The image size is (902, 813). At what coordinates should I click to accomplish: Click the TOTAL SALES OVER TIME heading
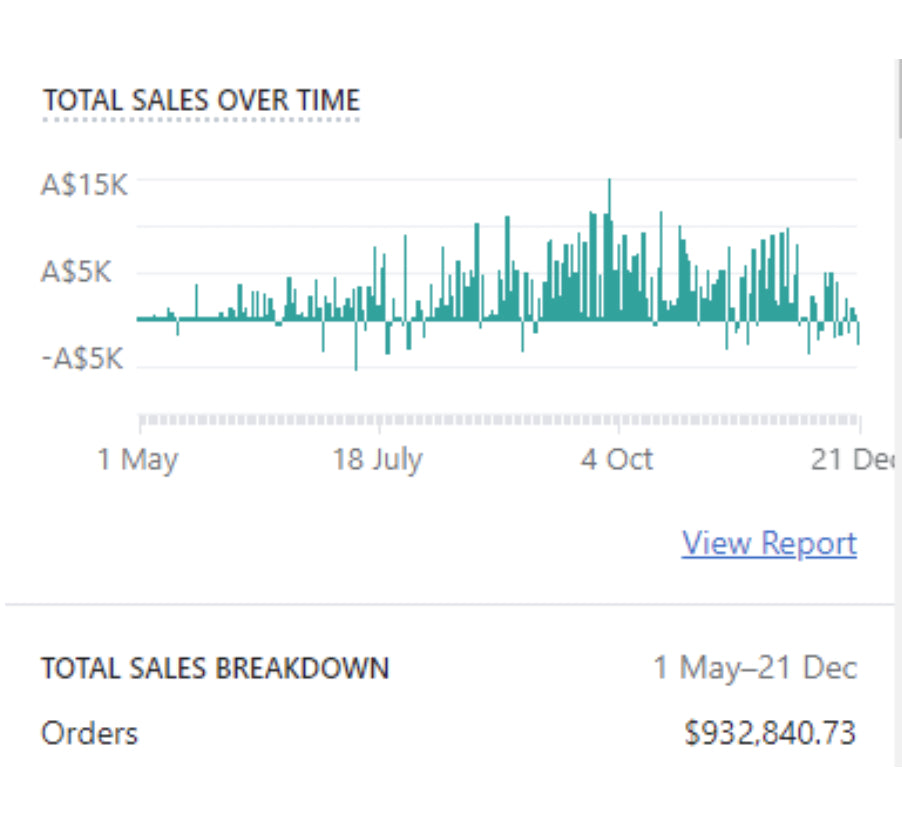[x=201, y=100]
